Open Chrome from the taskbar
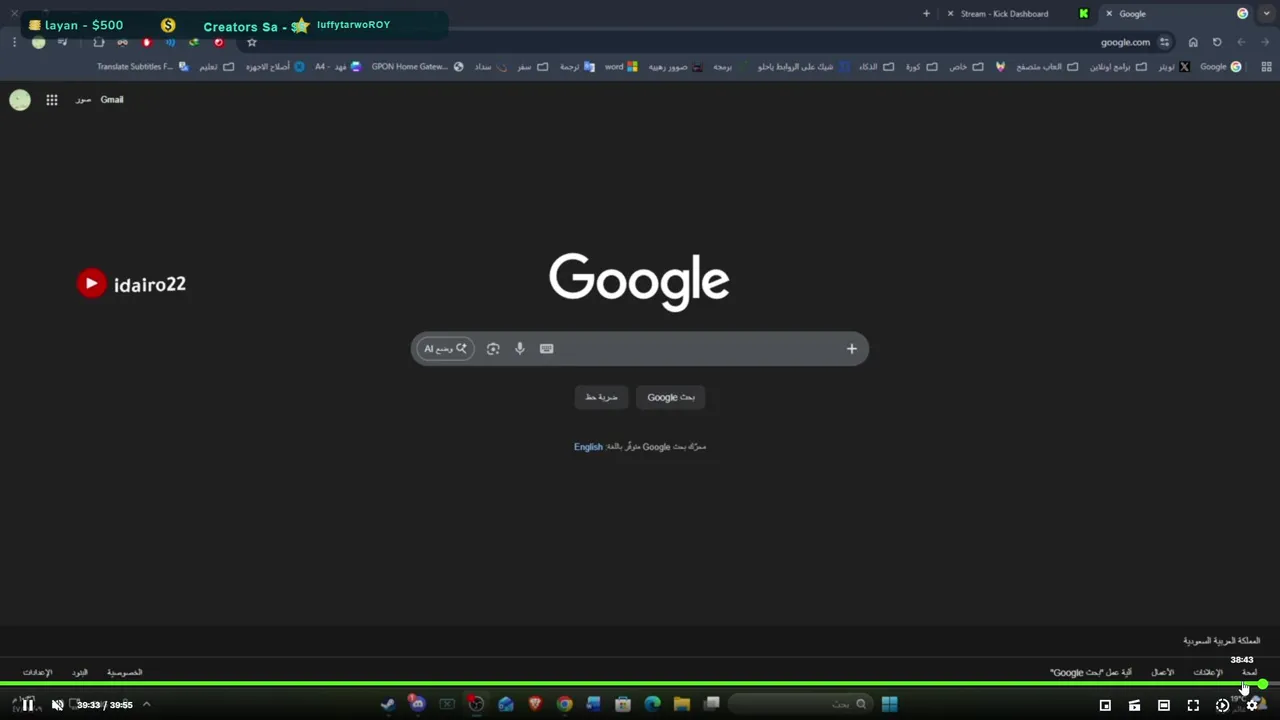 click(565, 704)
